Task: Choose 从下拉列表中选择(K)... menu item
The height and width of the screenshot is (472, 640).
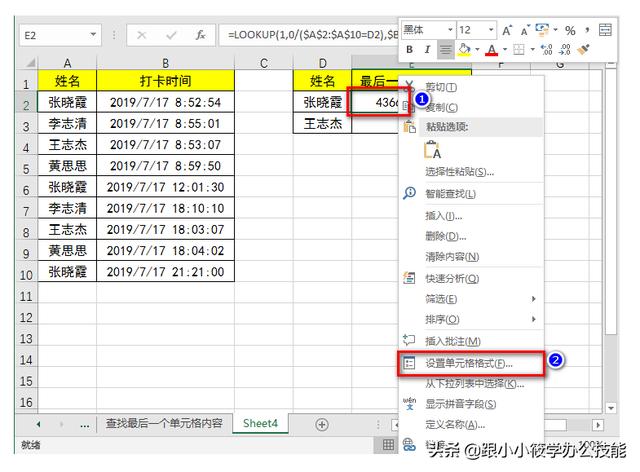Action: 471,384
